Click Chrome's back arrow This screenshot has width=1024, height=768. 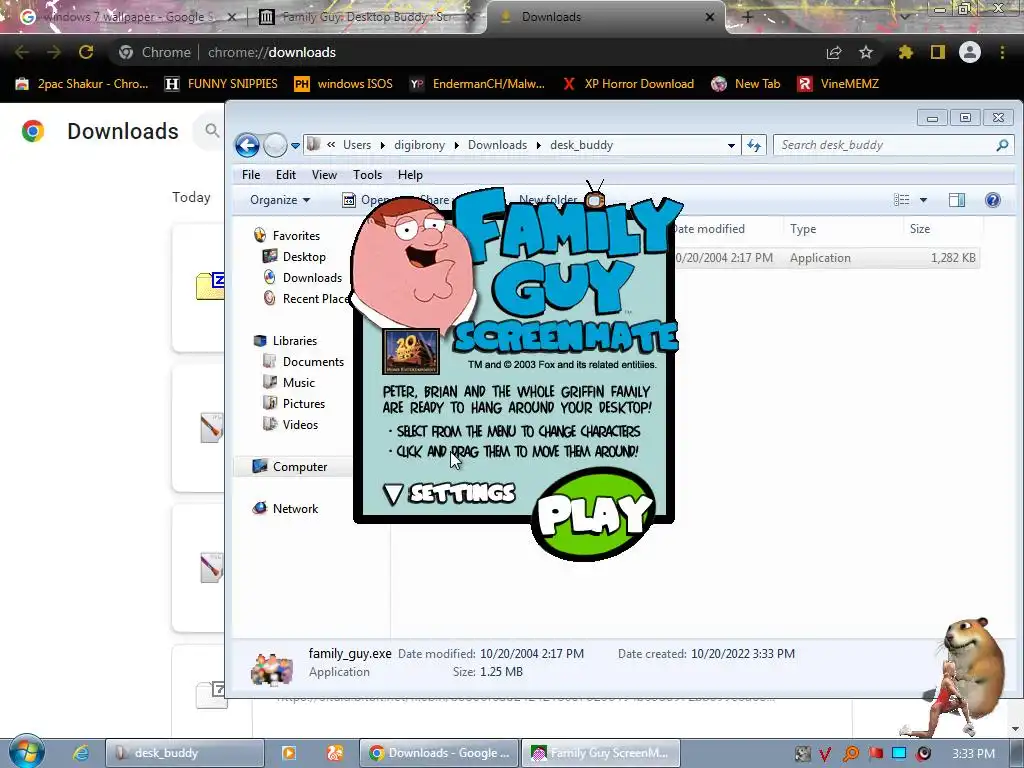pyautogui.click(x=22, y=52)
